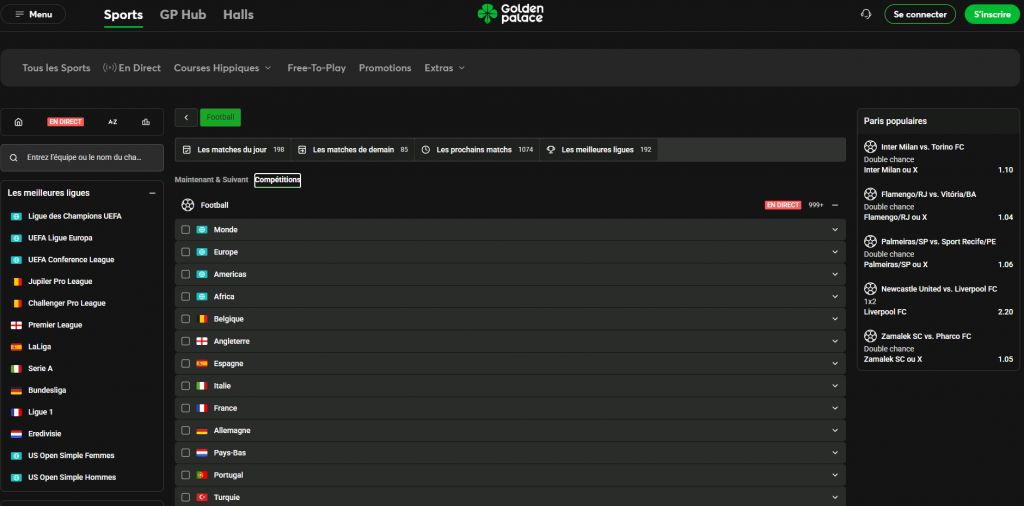Collapse the Les meilleures ligues sidebar section
Viewport: 1024px width, 506px height.
pos(152,193)
